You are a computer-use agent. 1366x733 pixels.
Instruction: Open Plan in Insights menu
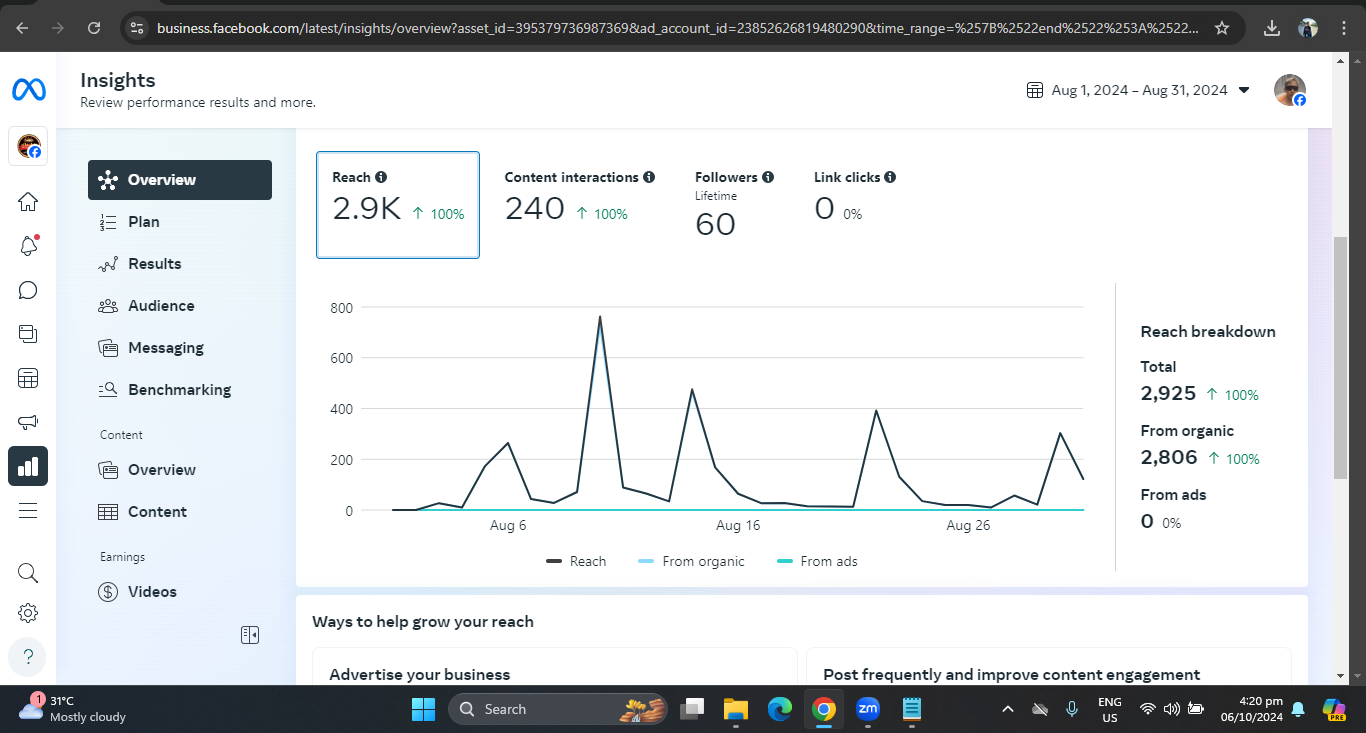(180, 222)
